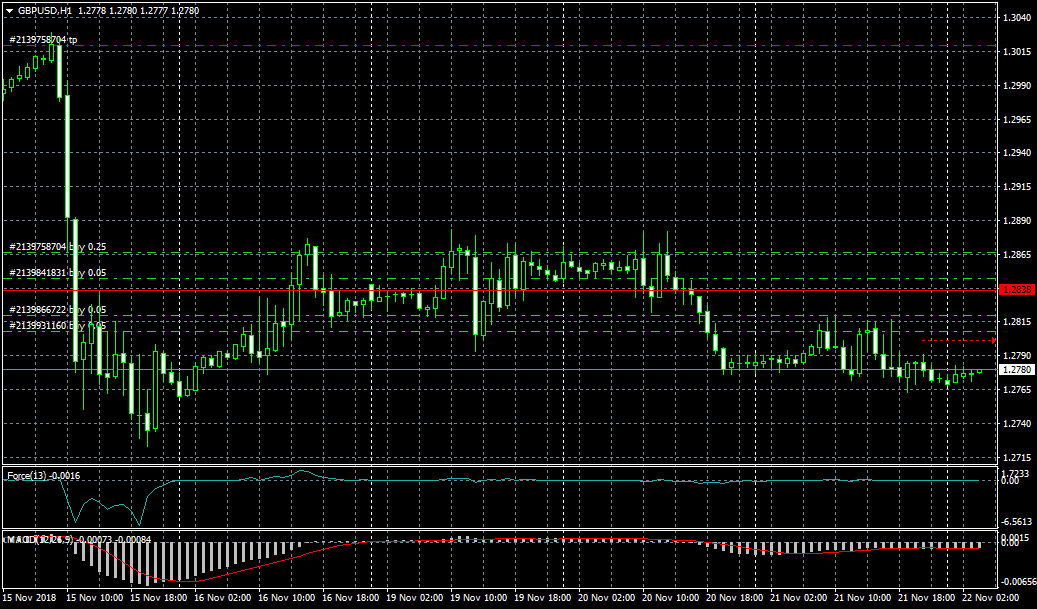Select the #2139758704 buy 0.25 order label
Image resolution: width=1037 pixels, height=609 pixels.
click(57, 246)
